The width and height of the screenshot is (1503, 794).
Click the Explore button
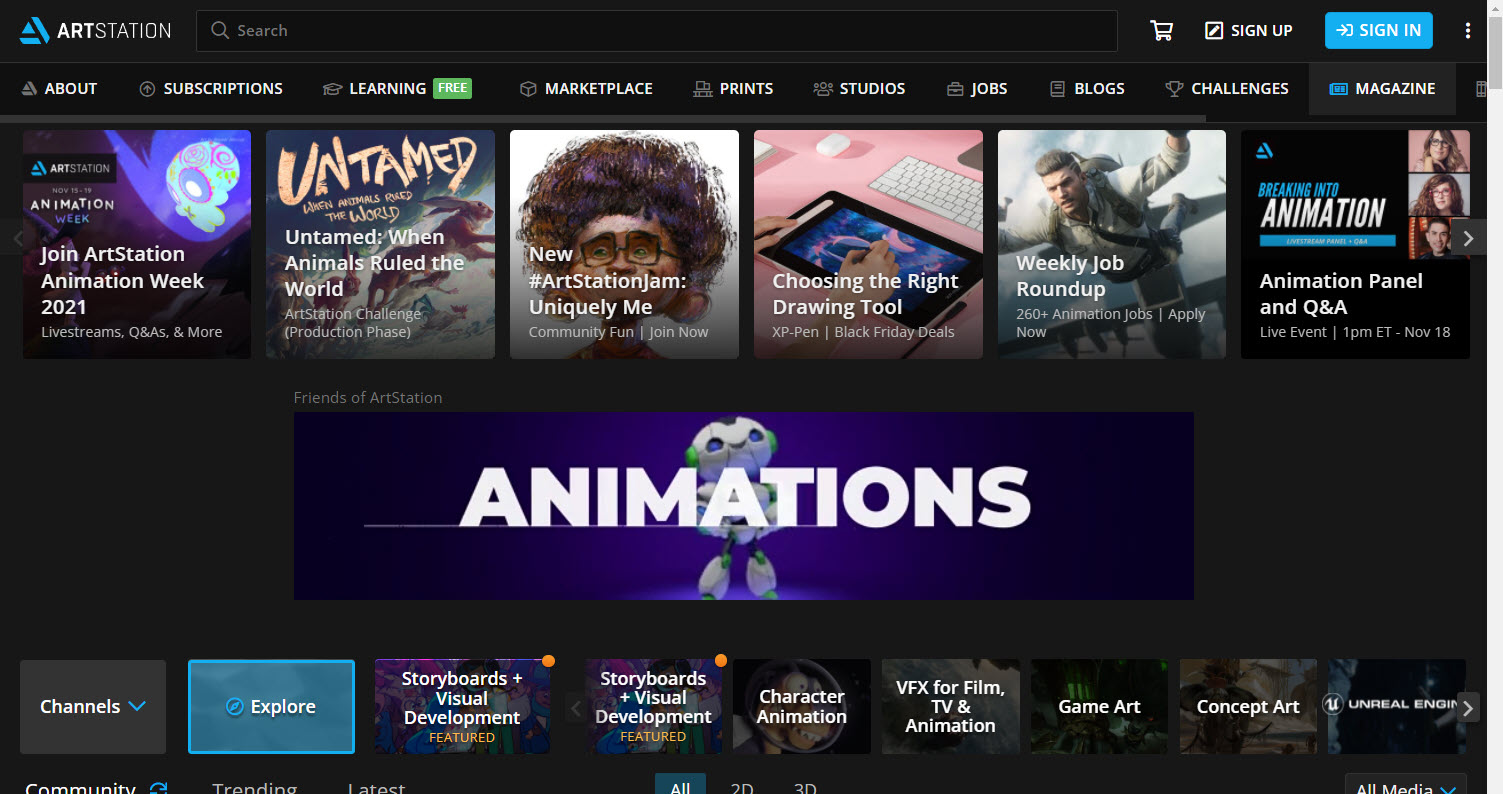coord(271,707)
